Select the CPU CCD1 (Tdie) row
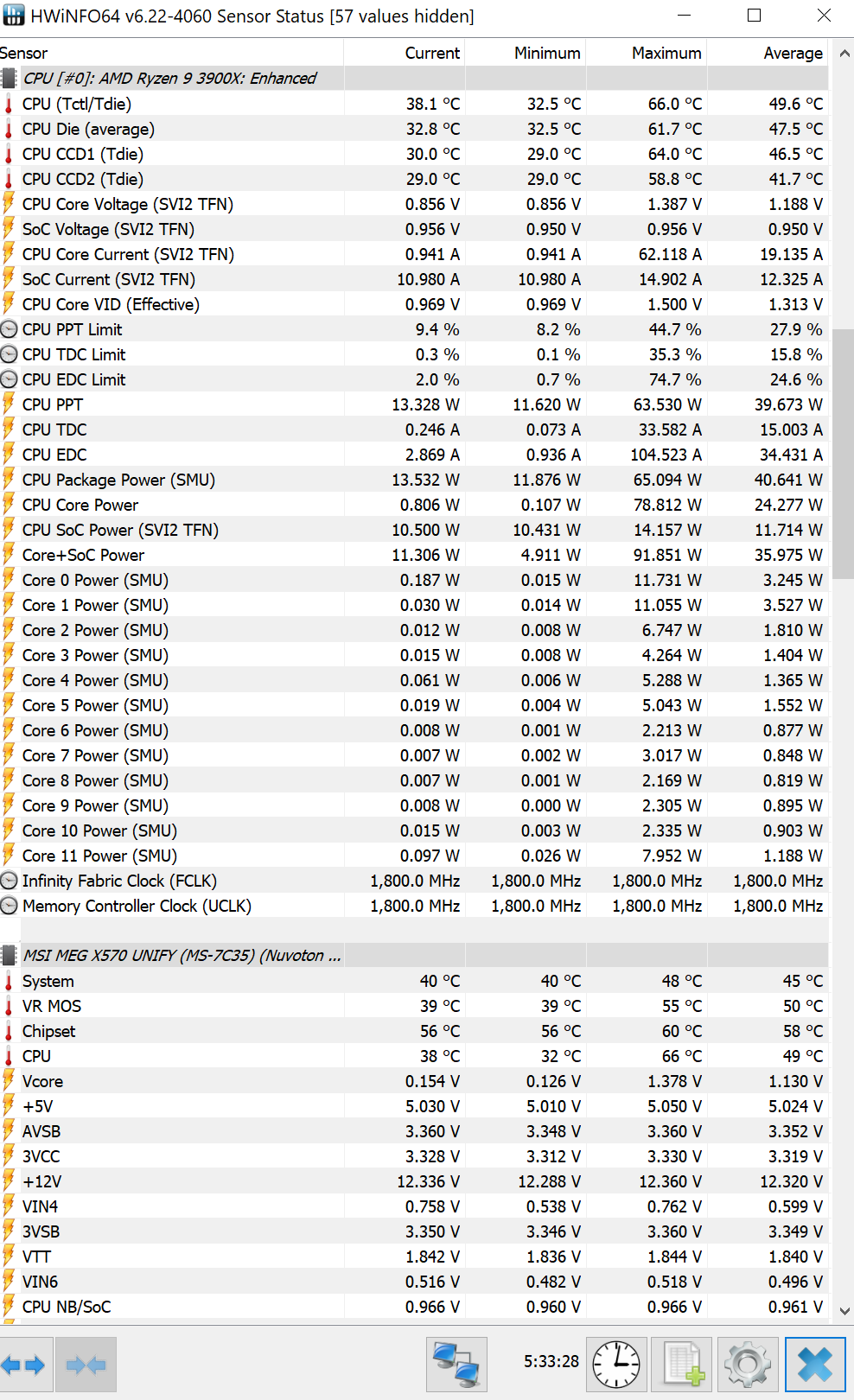Screen dimensions: 854x1400 click(x=414, y=154)
